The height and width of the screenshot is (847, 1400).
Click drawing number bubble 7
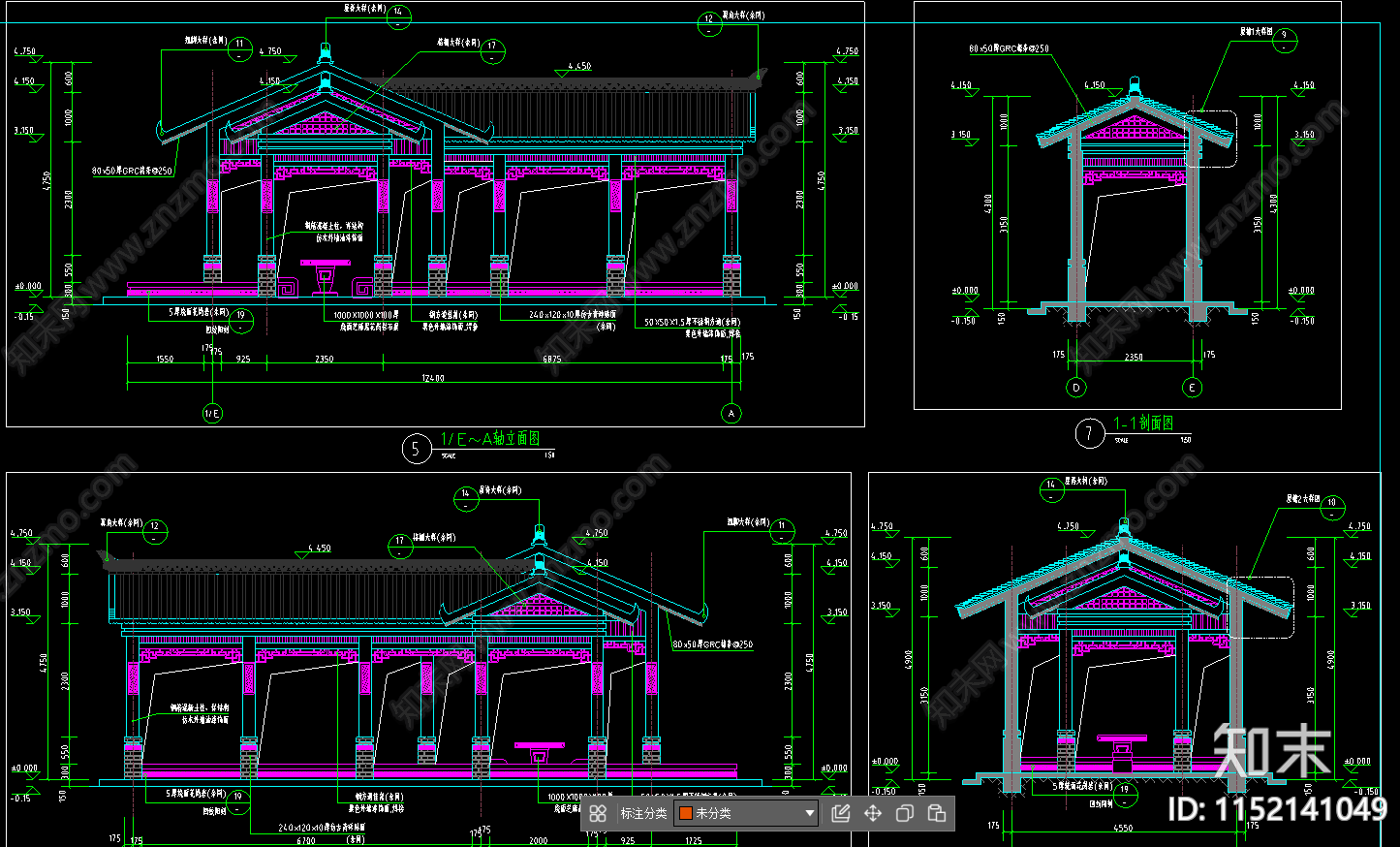tap(1089, 433)
